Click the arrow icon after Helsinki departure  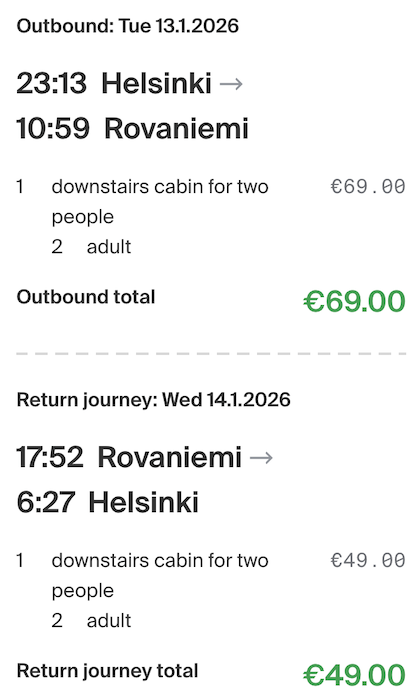231,84
